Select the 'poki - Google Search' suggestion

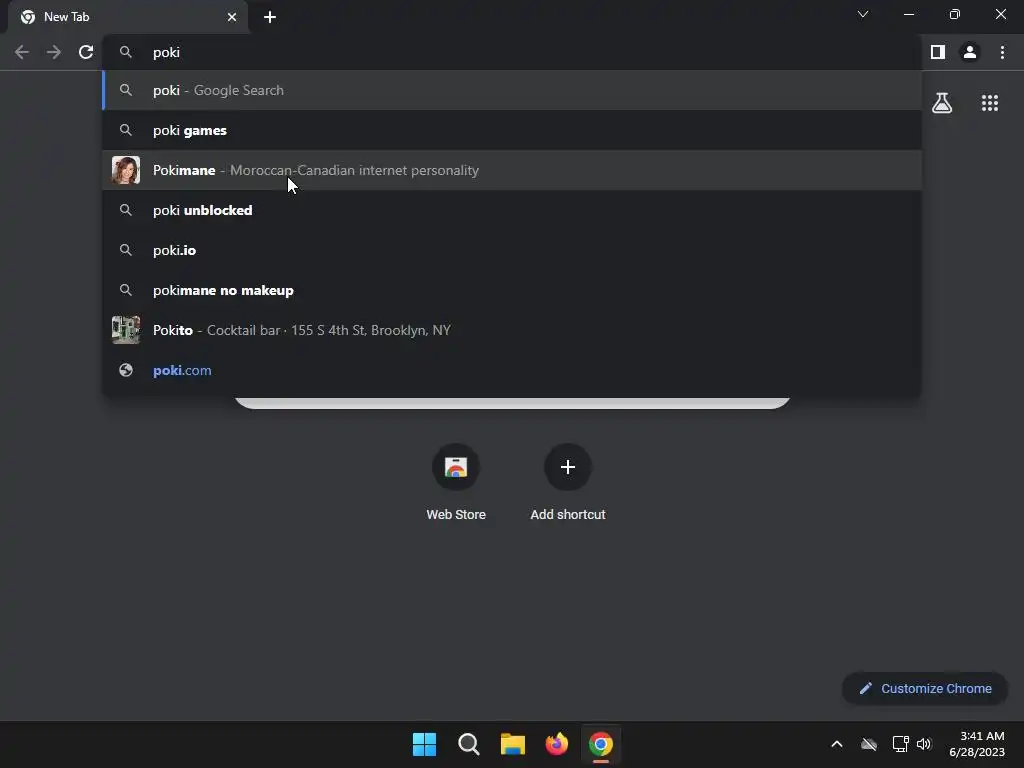512,90
